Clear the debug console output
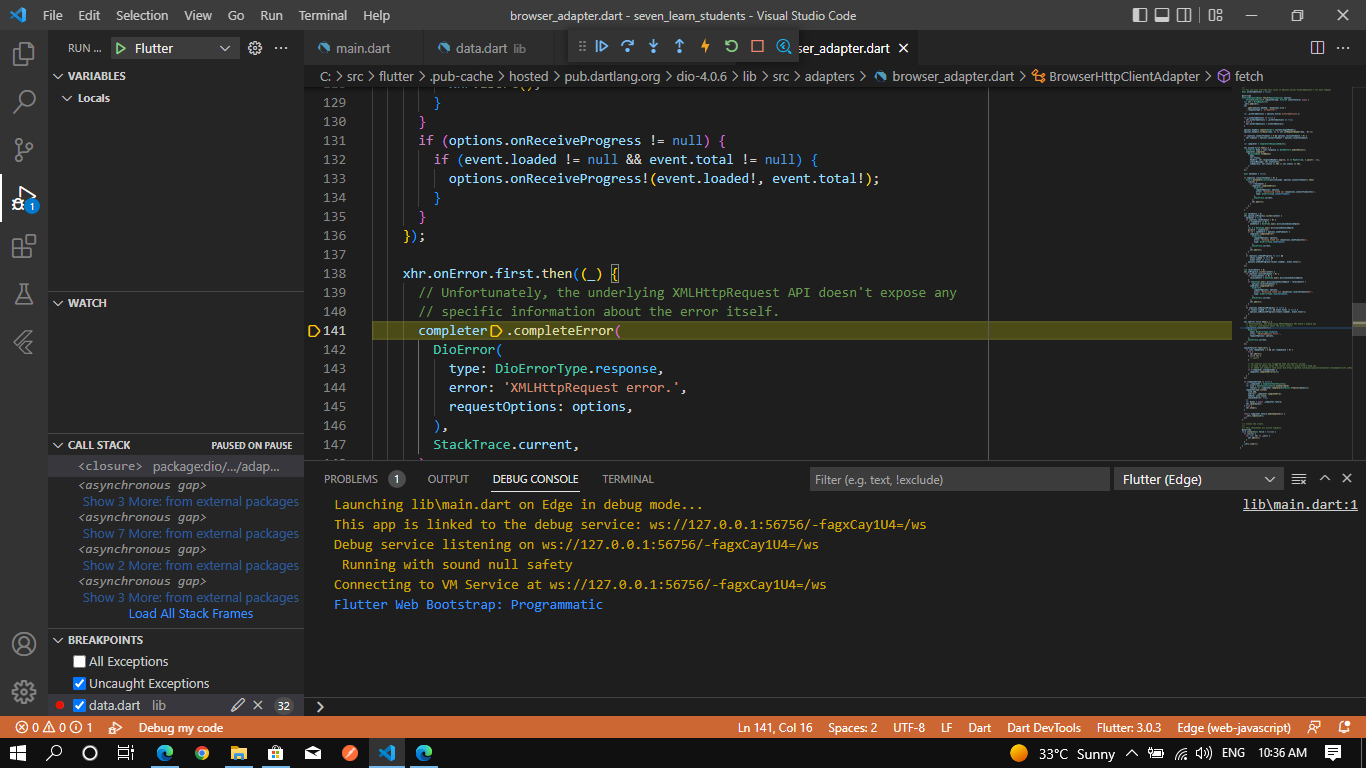 [1299, 479]
